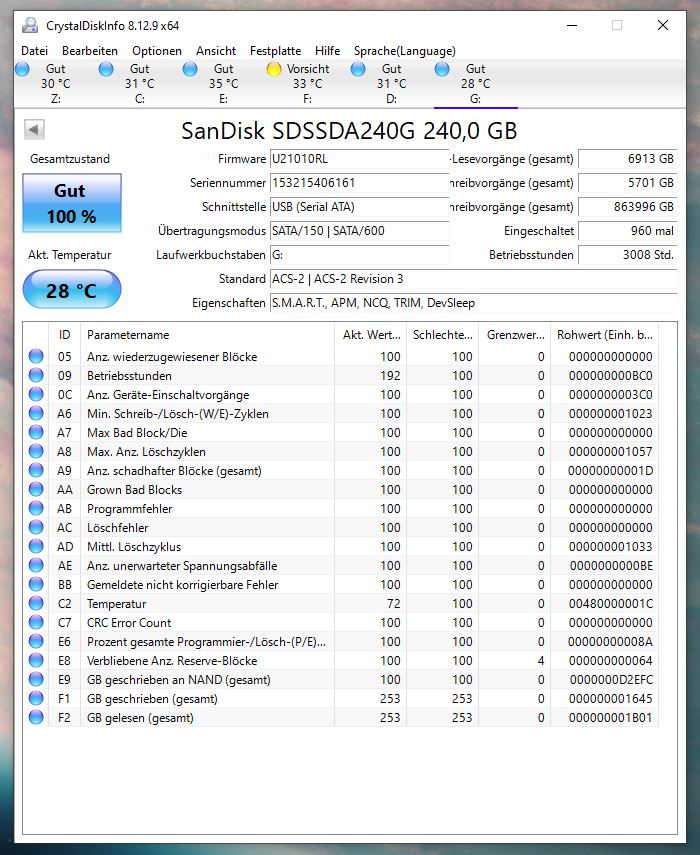
Task: Click the Grenzwer... column header
Action: tap(515, 335)
